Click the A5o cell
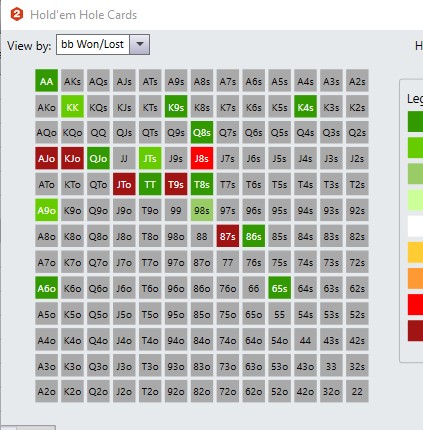 click(46, 314)
